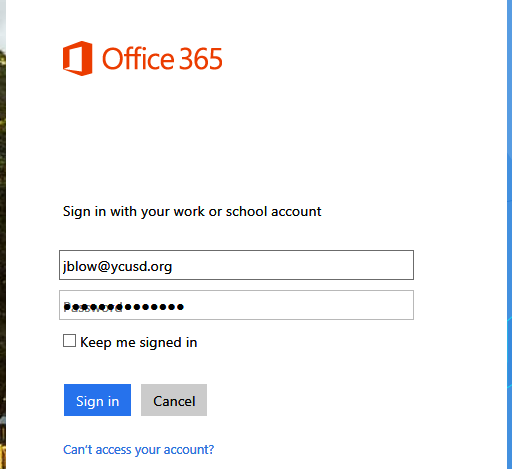Click the desktop photo strip left of the dialog
Image resolution: width=512 pixels, height=469 pixels.
coord(3,233)
